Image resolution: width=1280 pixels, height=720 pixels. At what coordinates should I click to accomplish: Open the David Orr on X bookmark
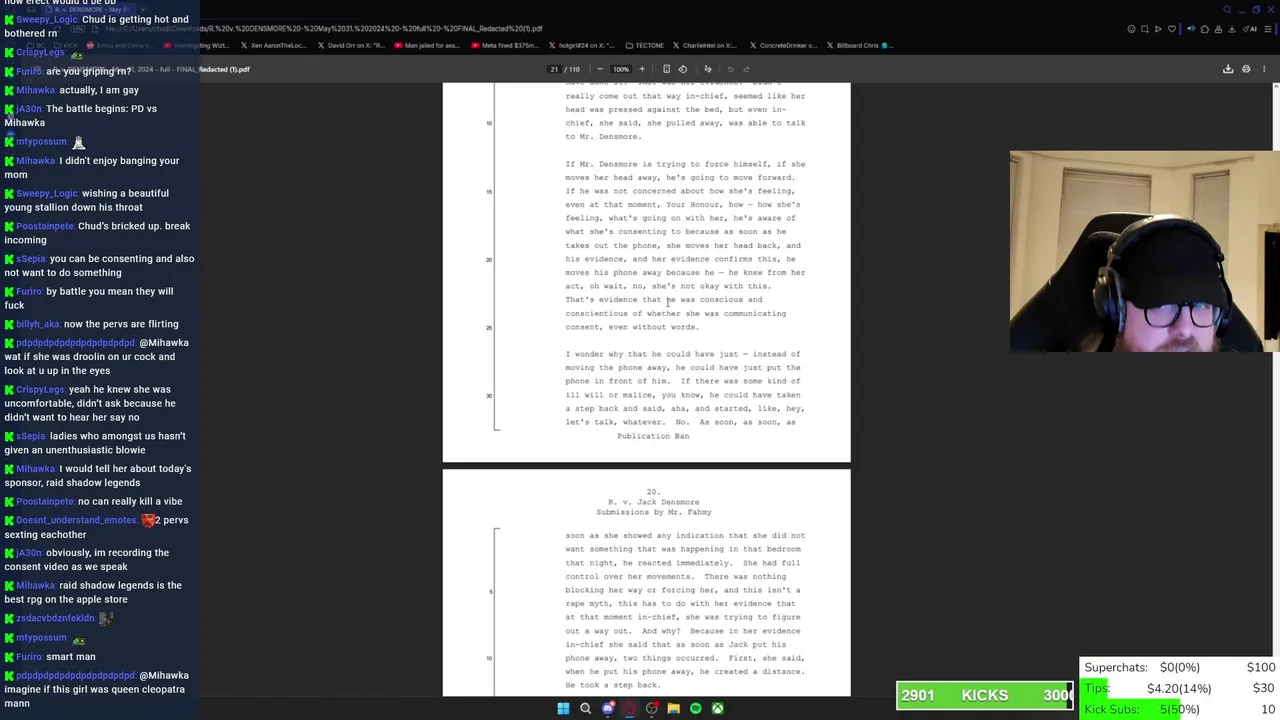tap(351, 45)
